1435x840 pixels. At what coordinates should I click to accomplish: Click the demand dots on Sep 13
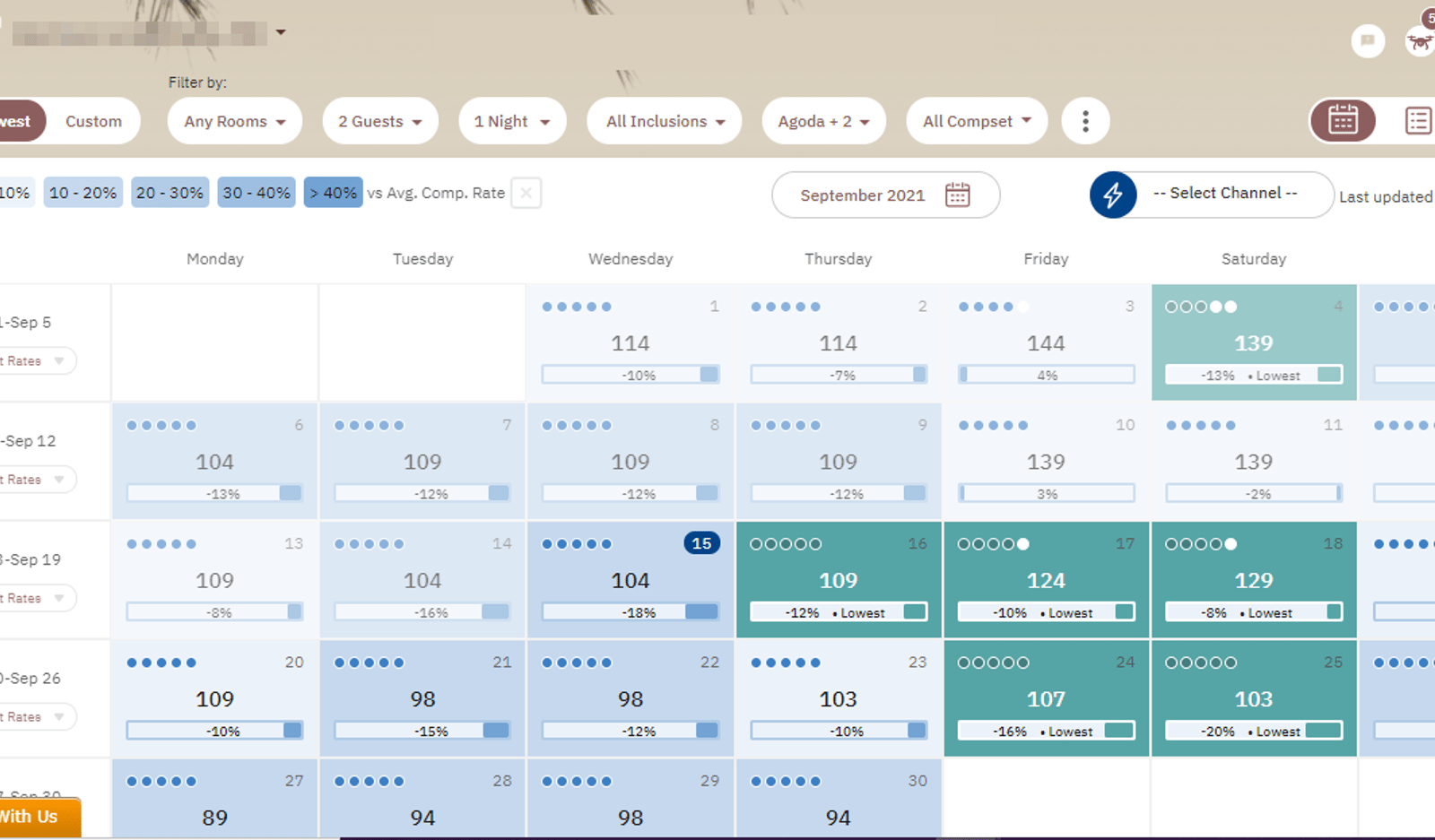click(161, 544)
